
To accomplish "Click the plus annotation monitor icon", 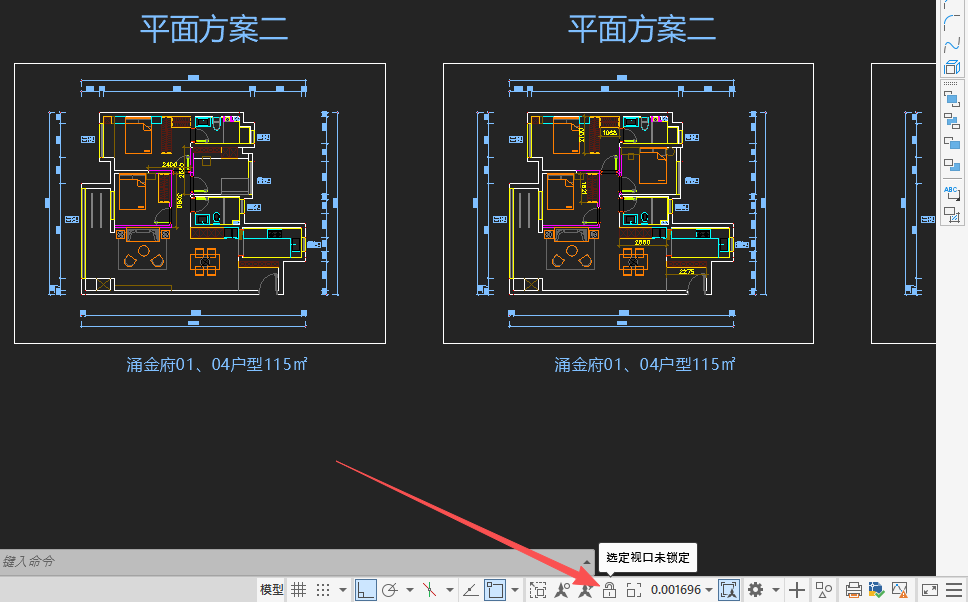I will tap(797, 590).
